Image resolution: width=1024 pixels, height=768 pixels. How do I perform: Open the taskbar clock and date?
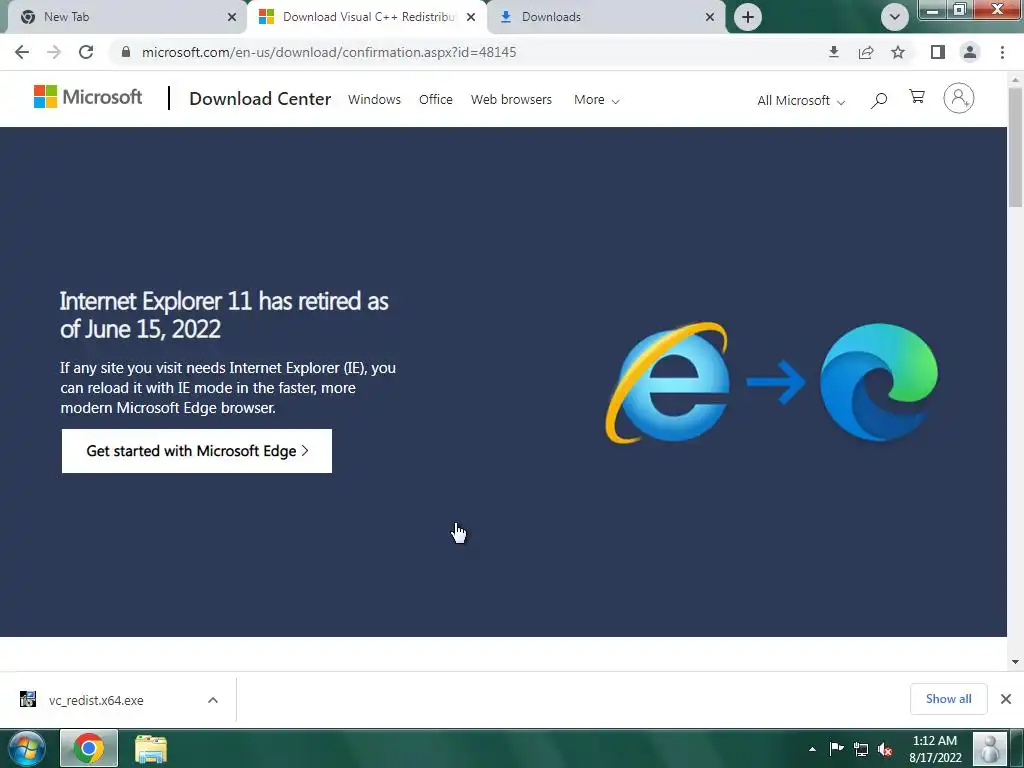(x=935, y=749)
